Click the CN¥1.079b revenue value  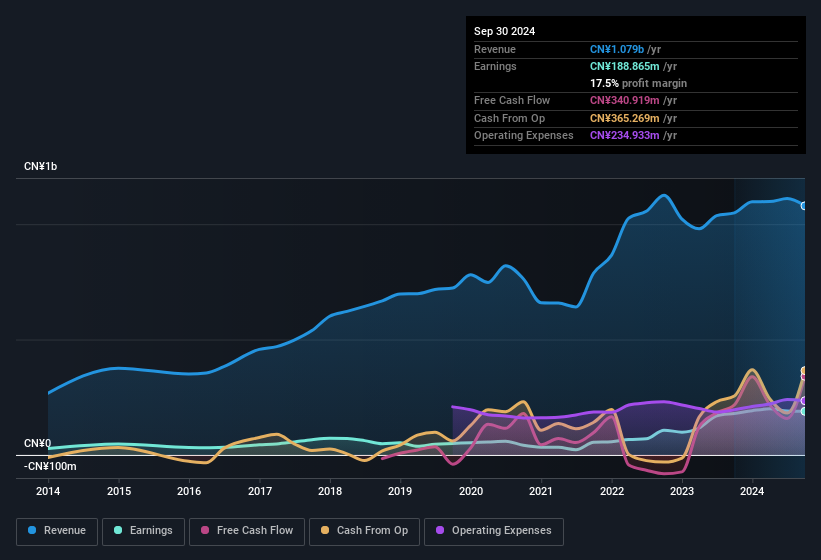617,49
